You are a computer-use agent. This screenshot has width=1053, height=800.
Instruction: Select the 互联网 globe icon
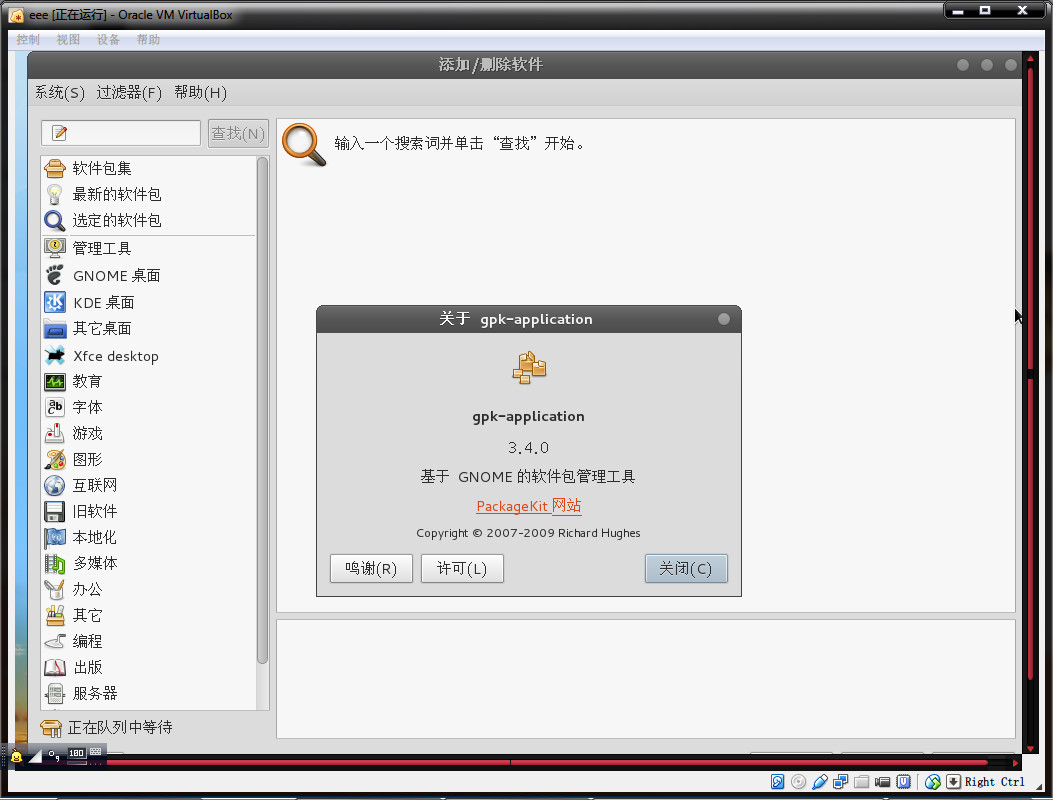point(54,485)
